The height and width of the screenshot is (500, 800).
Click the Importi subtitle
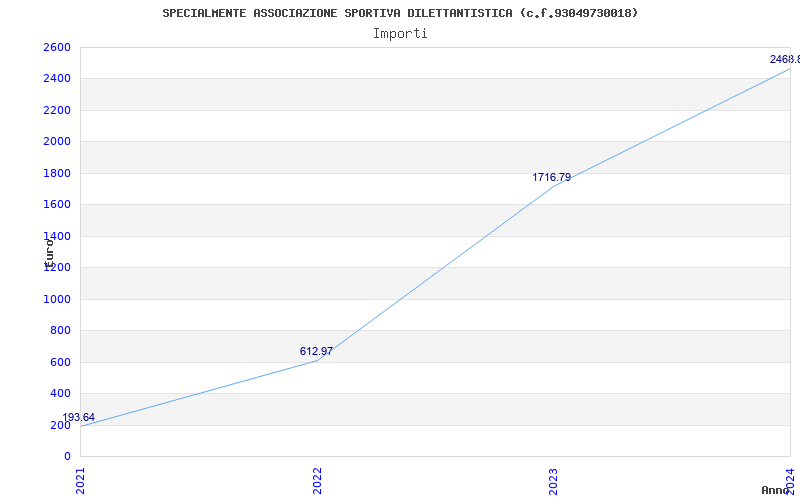(400, 34)
